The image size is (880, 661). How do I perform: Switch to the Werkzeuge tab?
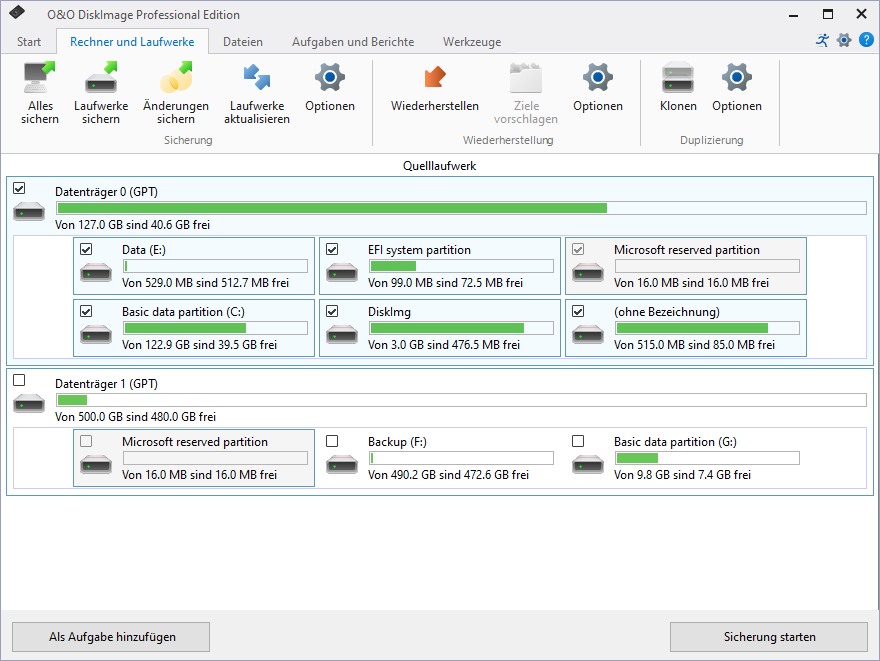471,42
